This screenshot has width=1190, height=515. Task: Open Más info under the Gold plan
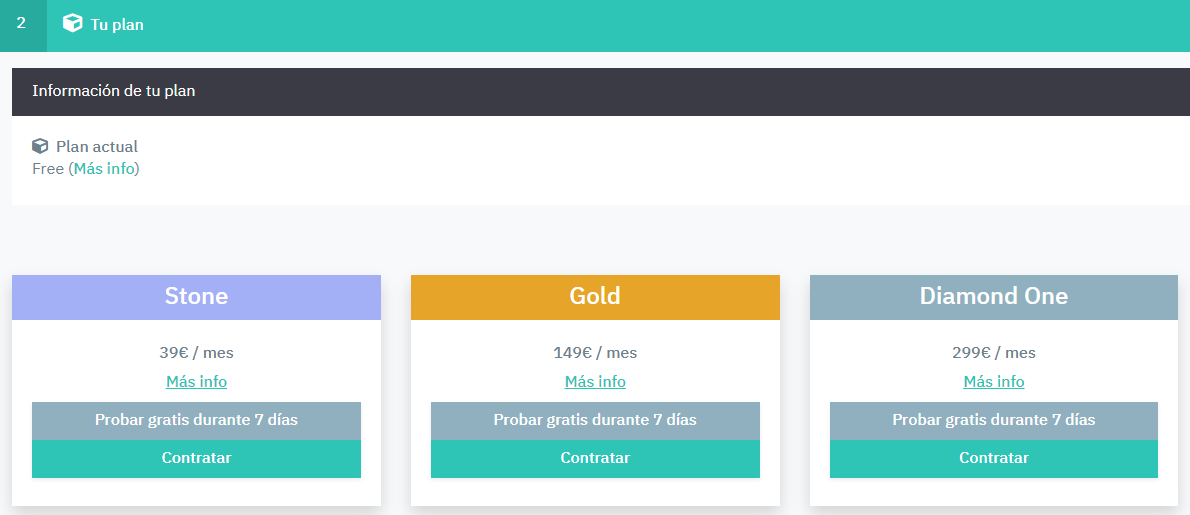pos(595,382)
